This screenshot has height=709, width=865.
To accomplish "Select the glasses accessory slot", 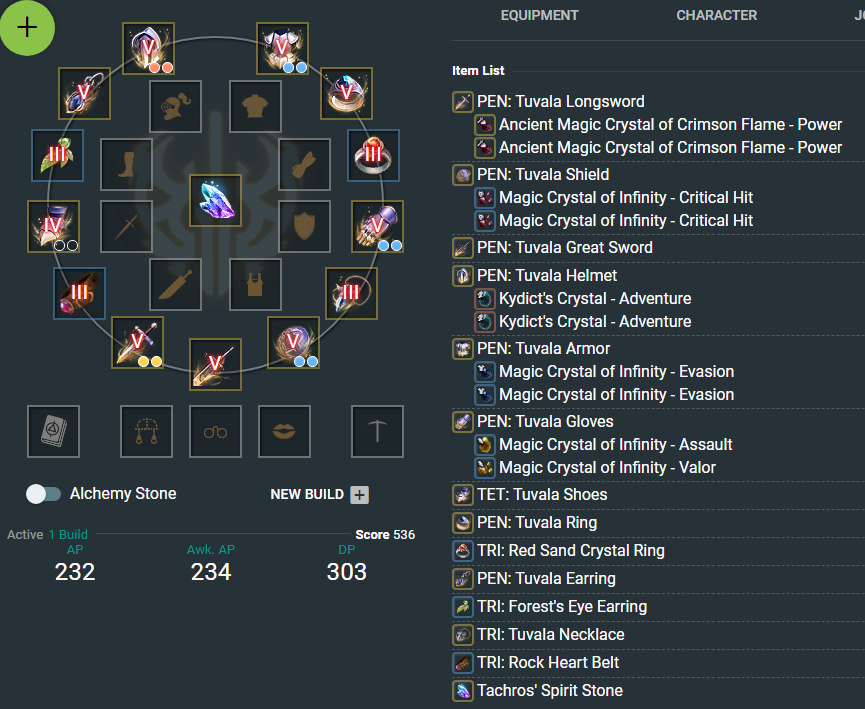I will [x=215, y=431].
